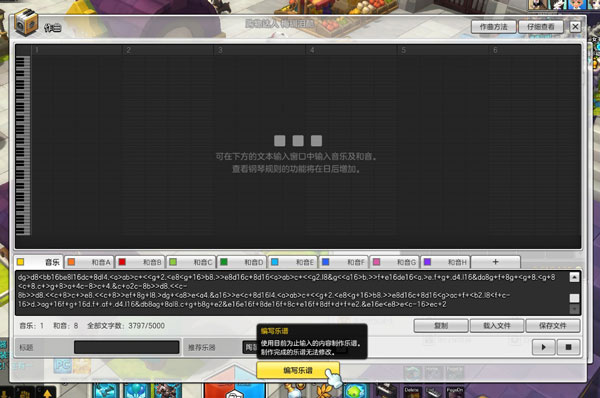Image resolution: width=600 pixels, height=398 pixels.
Task: Open the 推荐乐器 instrument dropdown
Action: tap(295, 347)
